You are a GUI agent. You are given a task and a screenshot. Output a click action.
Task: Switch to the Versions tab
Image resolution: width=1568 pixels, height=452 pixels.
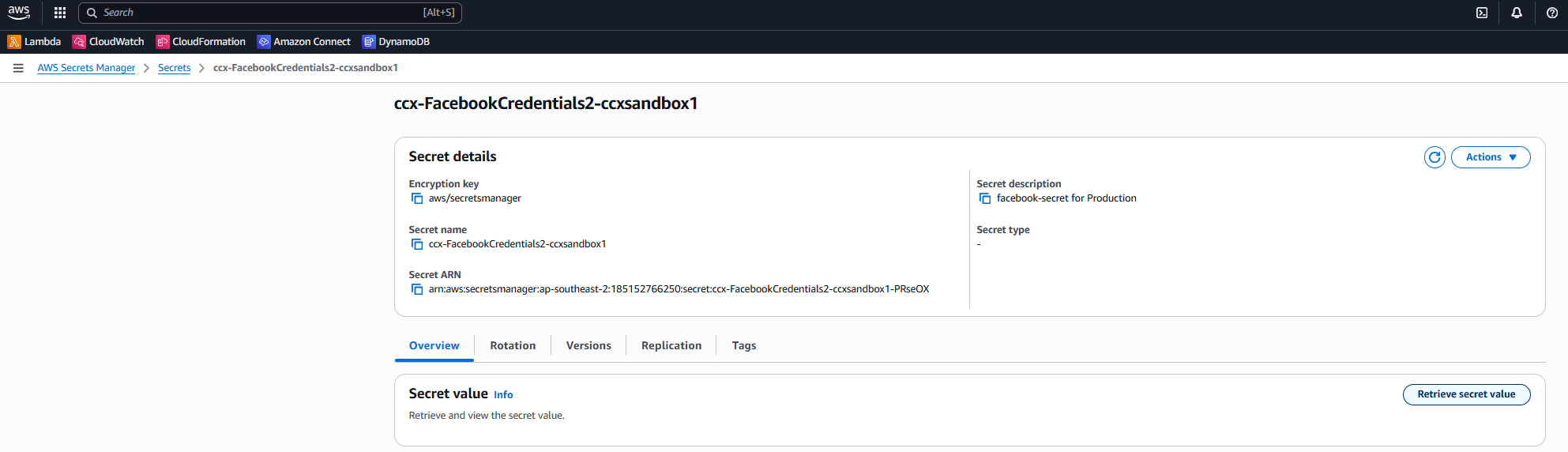(588, 346)
